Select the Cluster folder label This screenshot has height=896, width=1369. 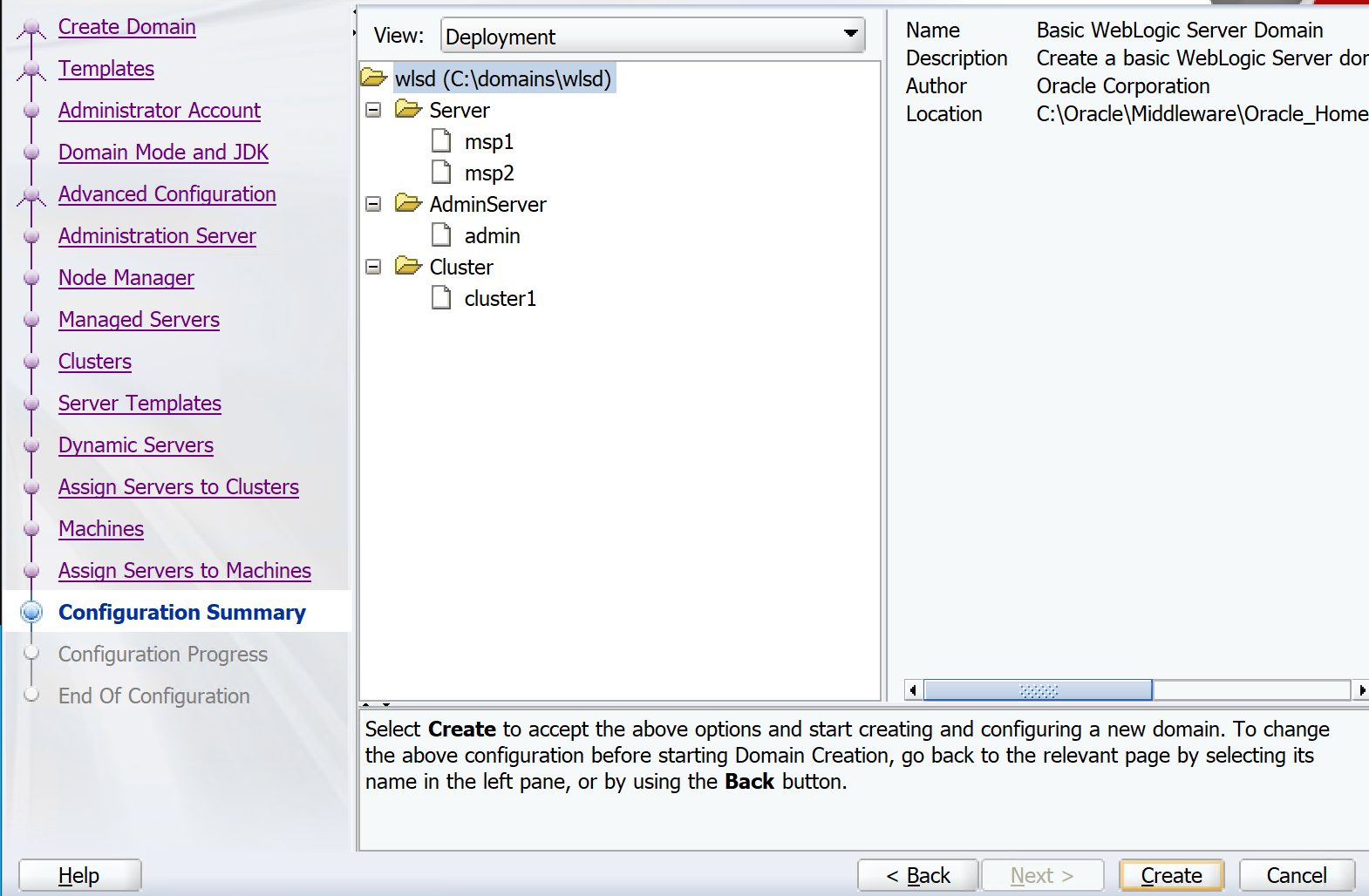461,267
